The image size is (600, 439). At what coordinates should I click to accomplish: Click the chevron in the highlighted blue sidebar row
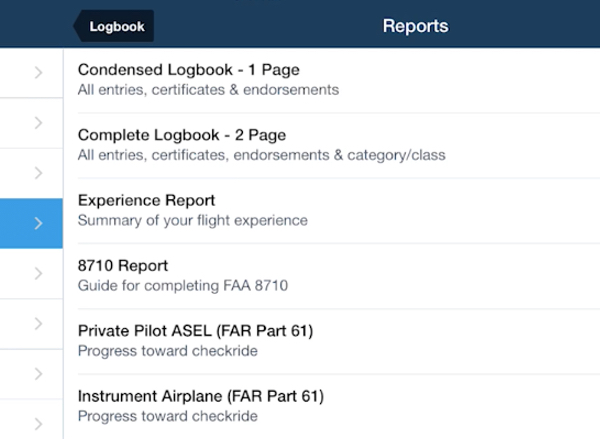click(38, 223)
